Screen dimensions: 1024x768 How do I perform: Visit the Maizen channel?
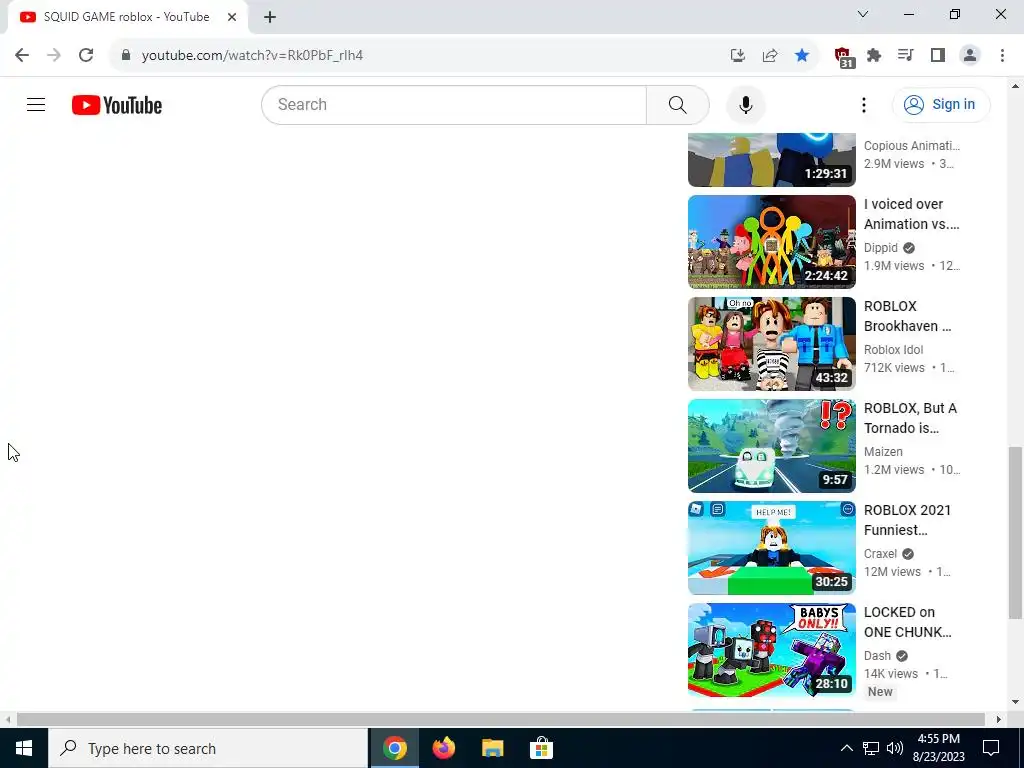pos(883,451)
